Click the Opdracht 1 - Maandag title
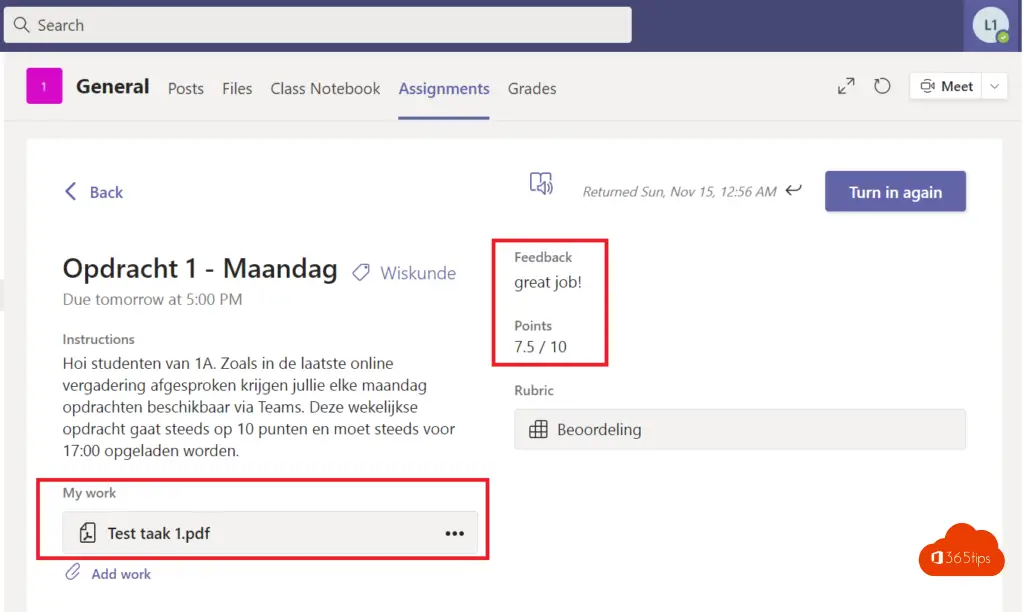The height and width of the screenshot is (612, 1024). pos(200,268)
